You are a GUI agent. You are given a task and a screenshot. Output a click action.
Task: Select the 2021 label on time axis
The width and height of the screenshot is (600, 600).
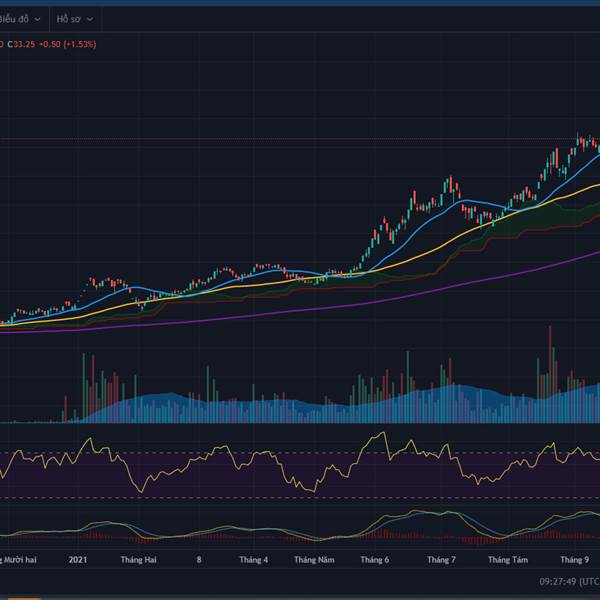pos(80,560)
